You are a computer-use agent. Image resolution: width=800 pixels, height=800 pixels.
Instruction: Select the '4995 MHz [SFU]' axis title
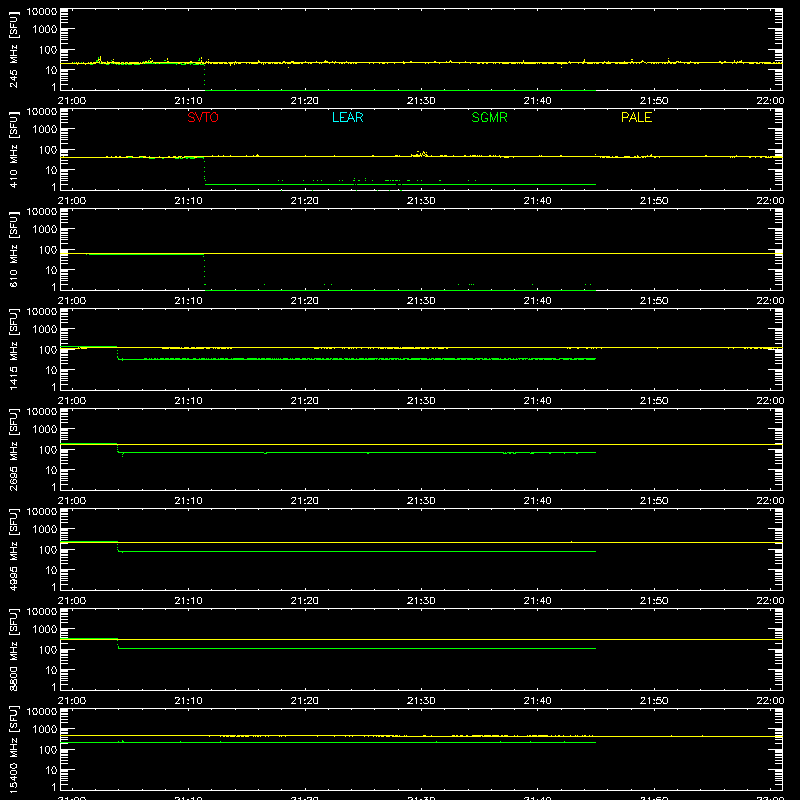[14, 549]
